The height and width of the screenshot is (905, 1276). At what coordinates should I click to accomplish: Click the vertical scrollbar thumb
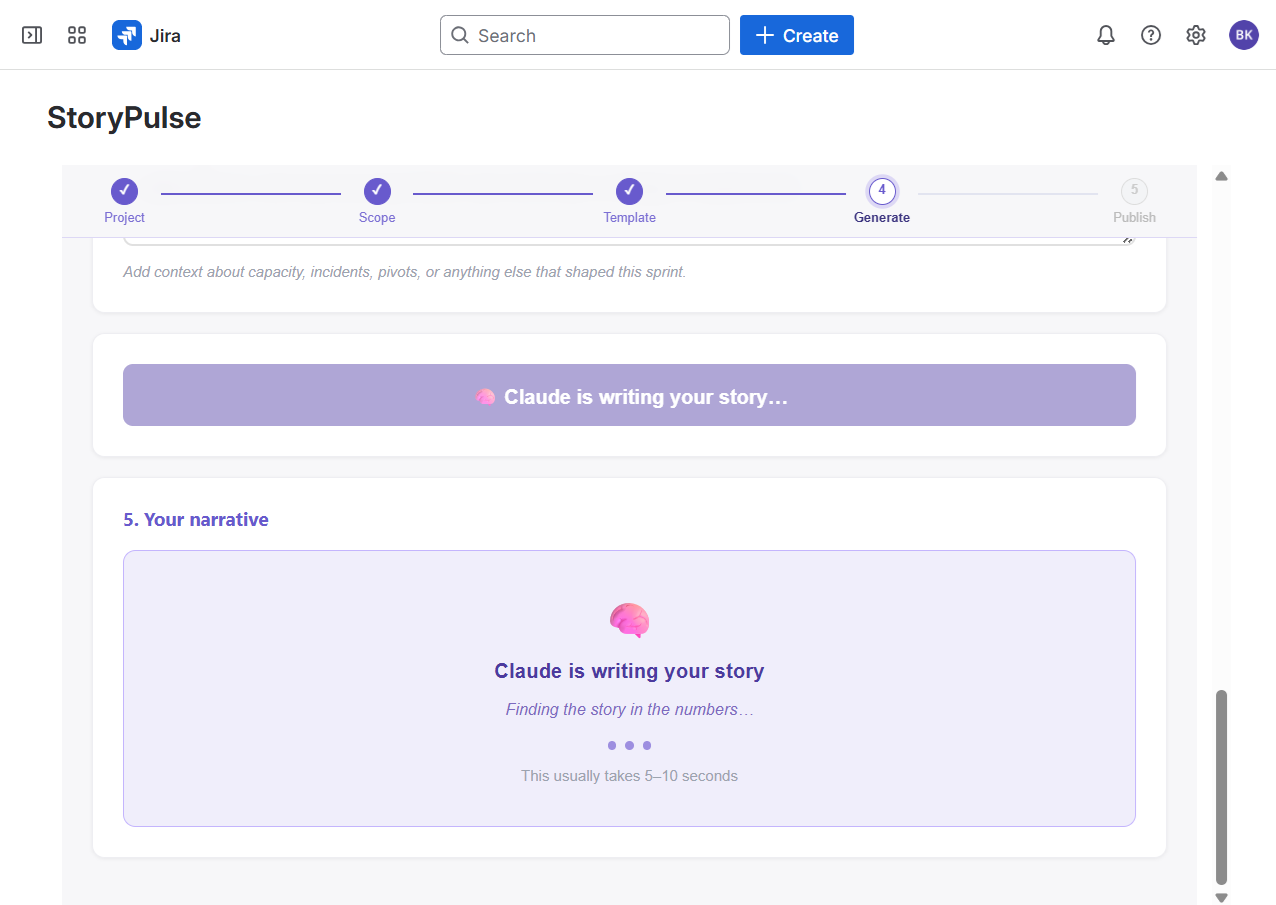click(1221, 787)
